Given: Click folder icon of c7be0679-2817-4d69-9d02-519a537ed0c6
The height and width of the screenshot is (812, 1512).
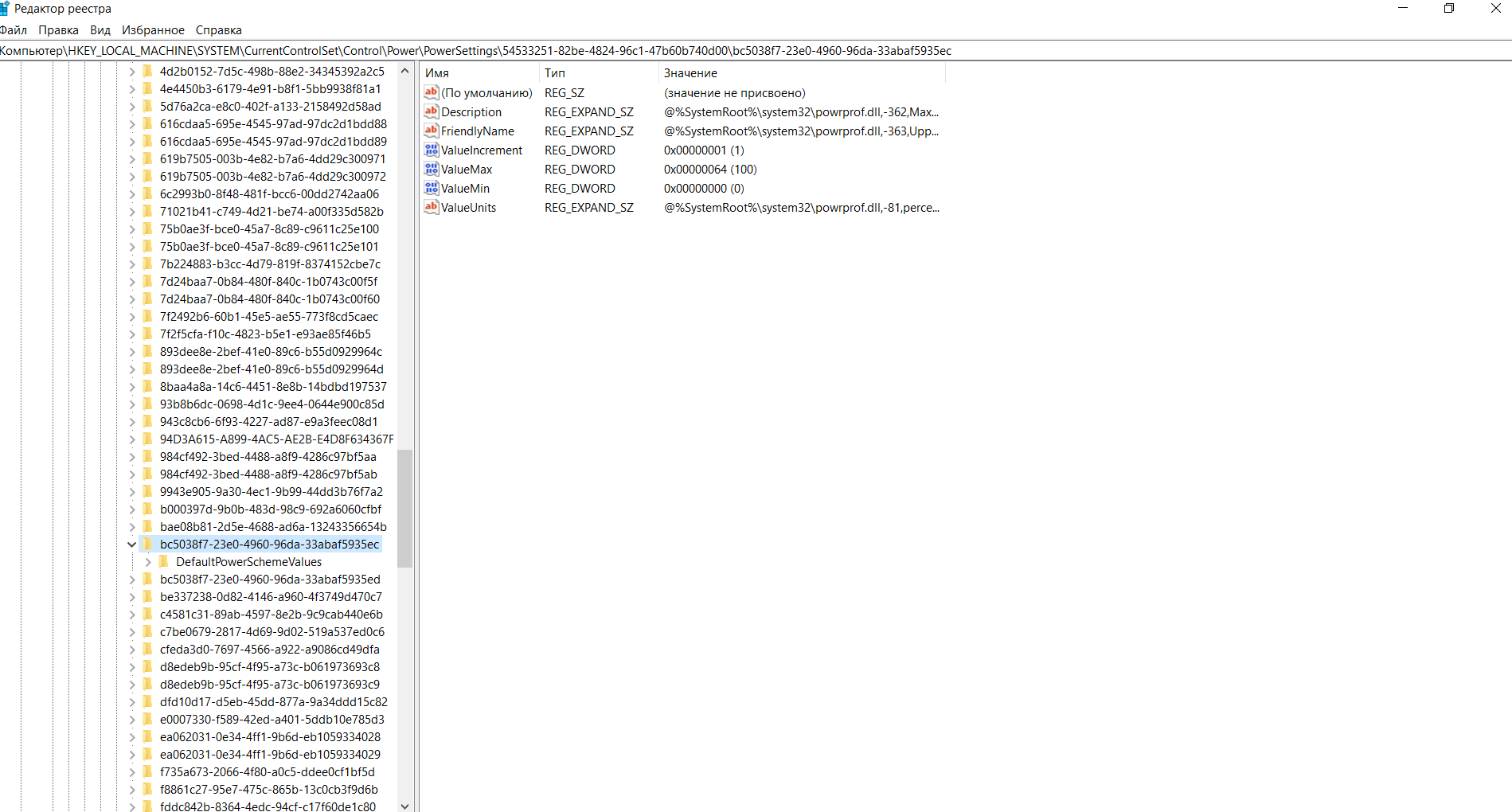Looking at the screenshot, I should coord(147,631).
